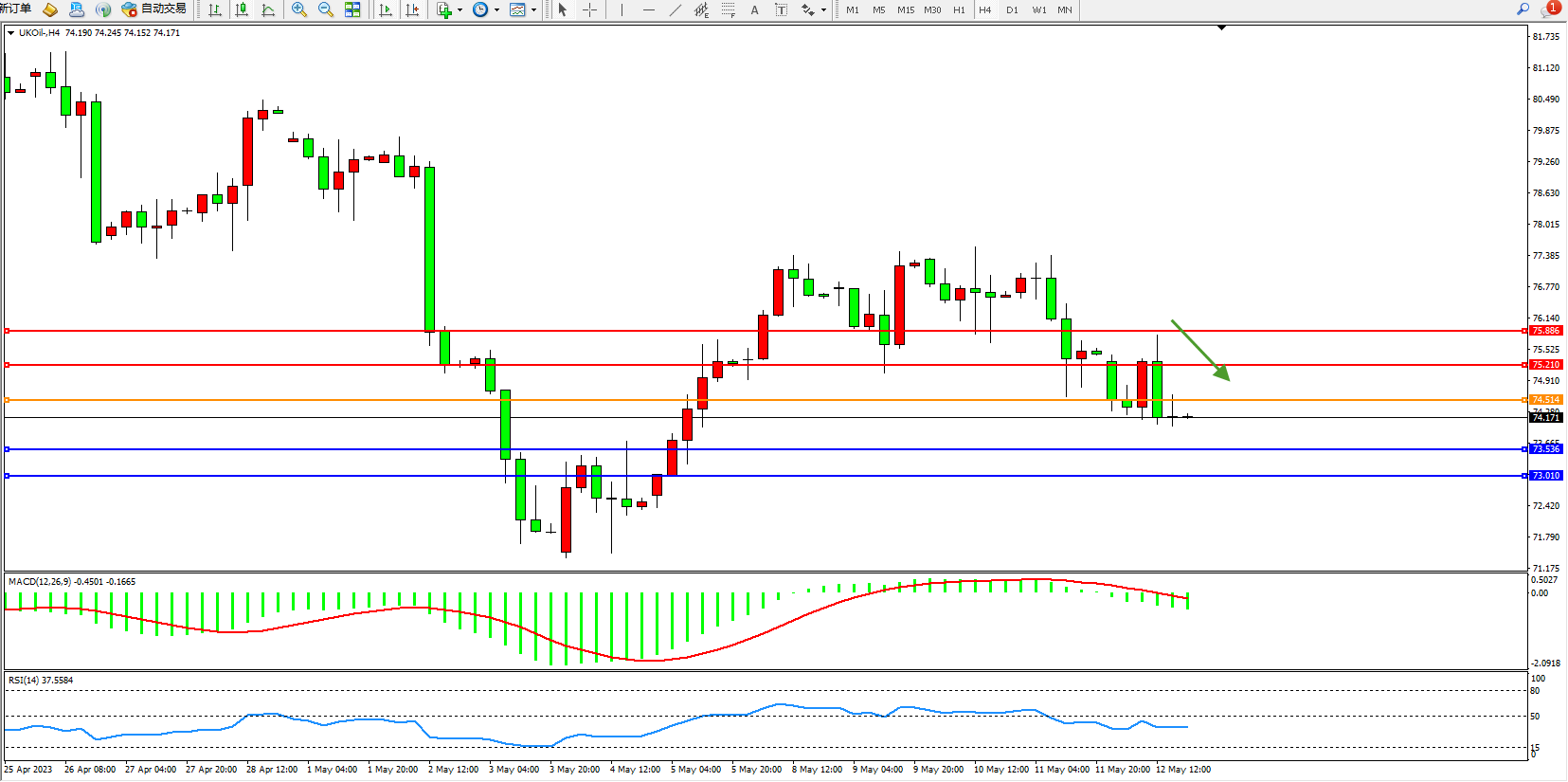Open the search magnifier icon
Viewport: 1568px width, 782px height.
pos(1523,9)
